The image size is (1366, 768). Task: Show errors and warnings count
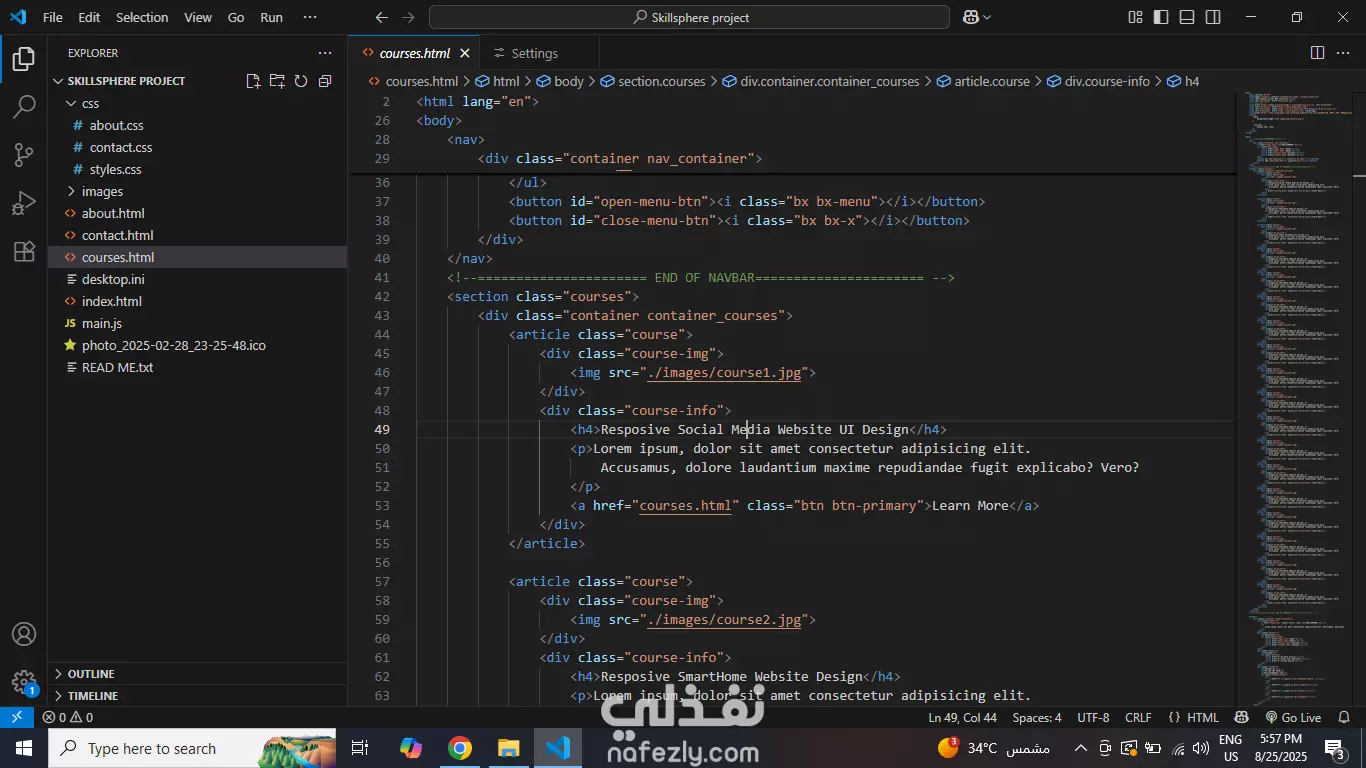(68, 717)
